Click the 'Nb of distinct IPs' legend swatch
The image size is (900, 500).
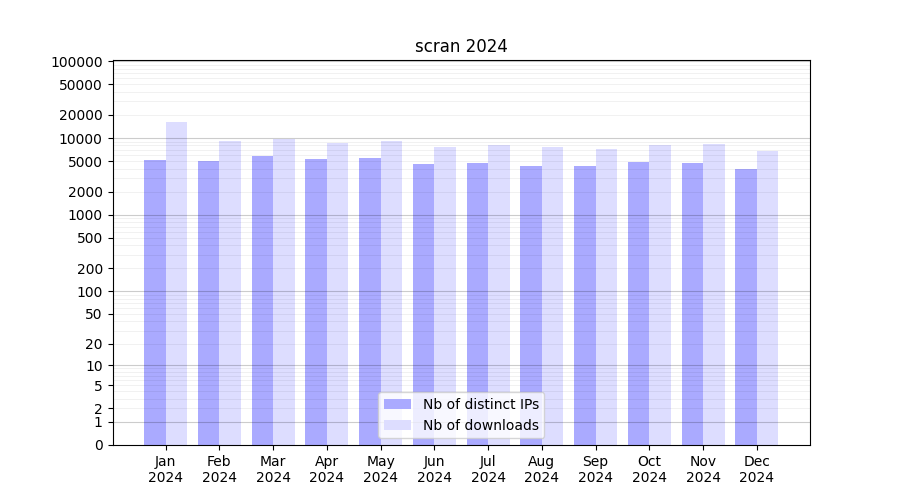pyautogui.click(x=398, y=404)
